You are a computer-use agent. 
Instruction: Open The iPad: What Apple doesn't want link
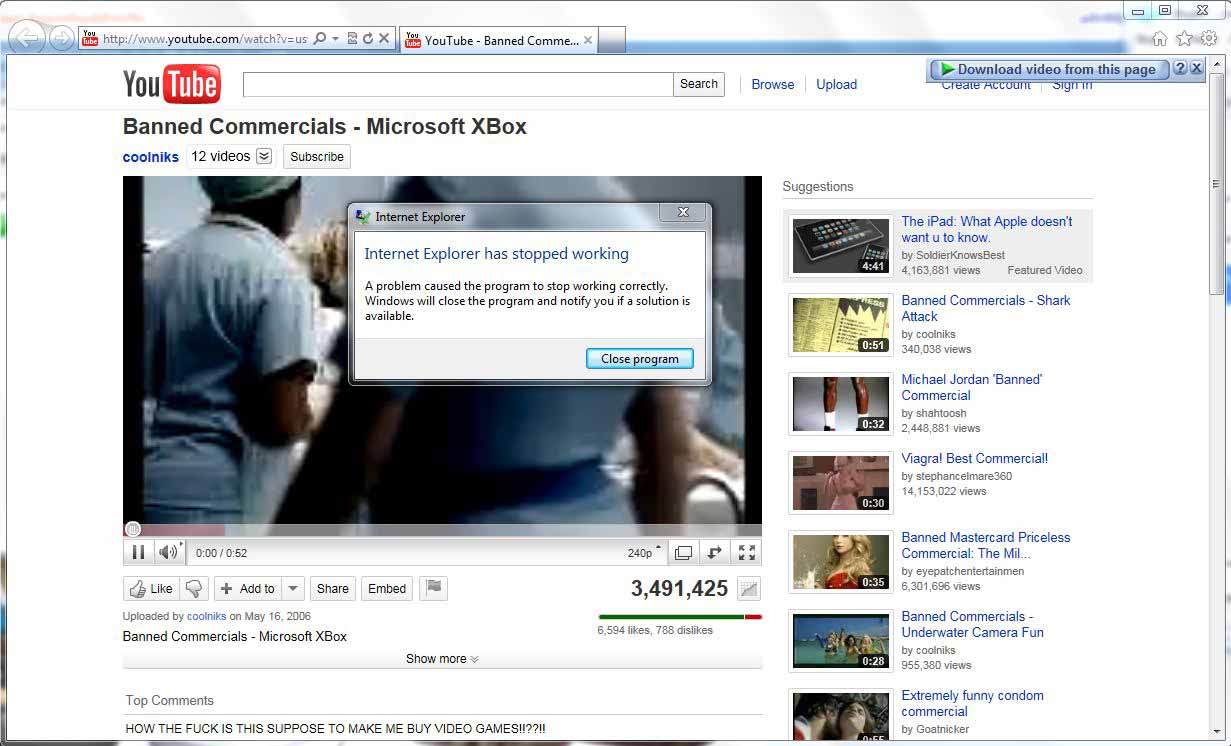pyautogui.click(x=987, y=229)
